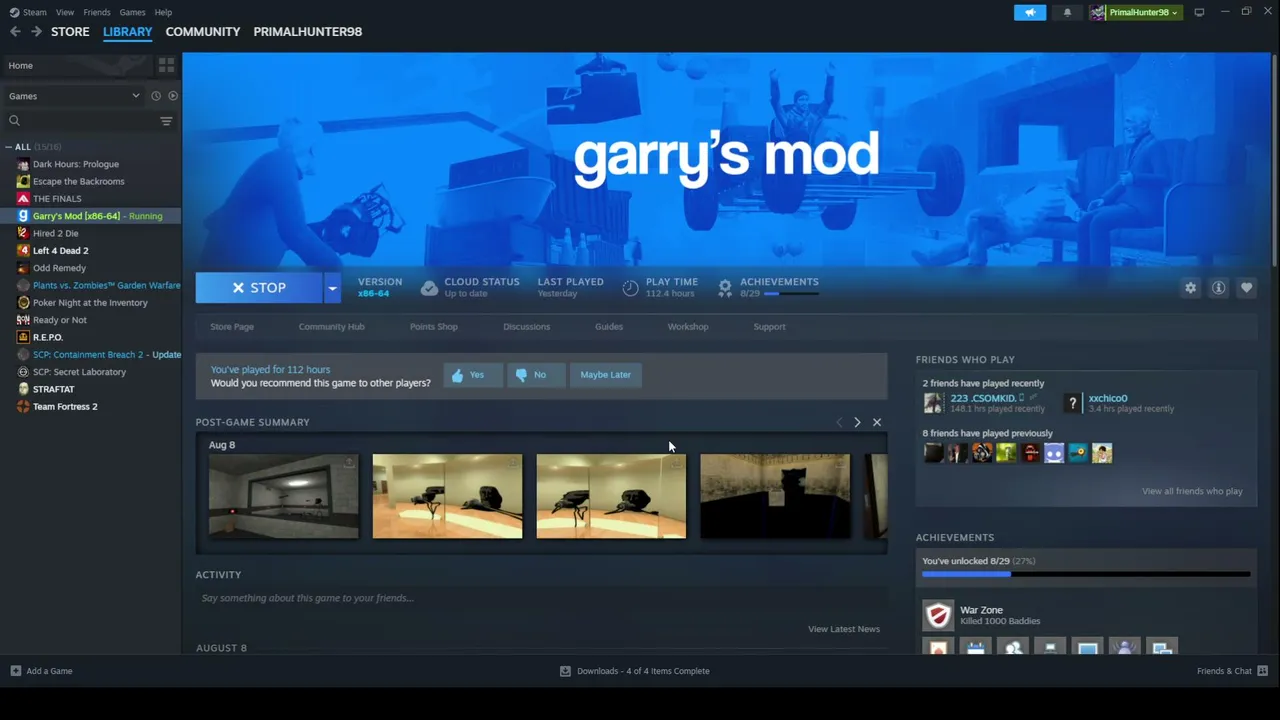1280x720 pixels.
Task: Open friend xxchico0's profile link
Action: (x=1108, y=398)
